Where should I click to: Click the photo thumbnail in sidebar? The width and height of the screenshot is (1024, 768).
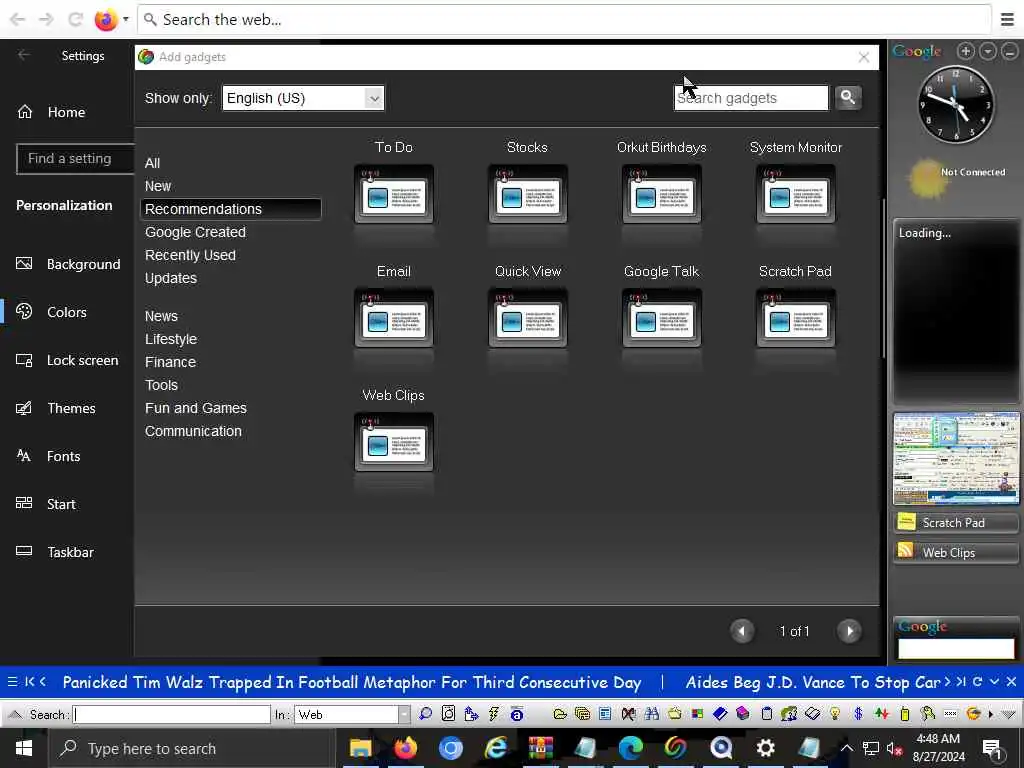coord(956,458)
